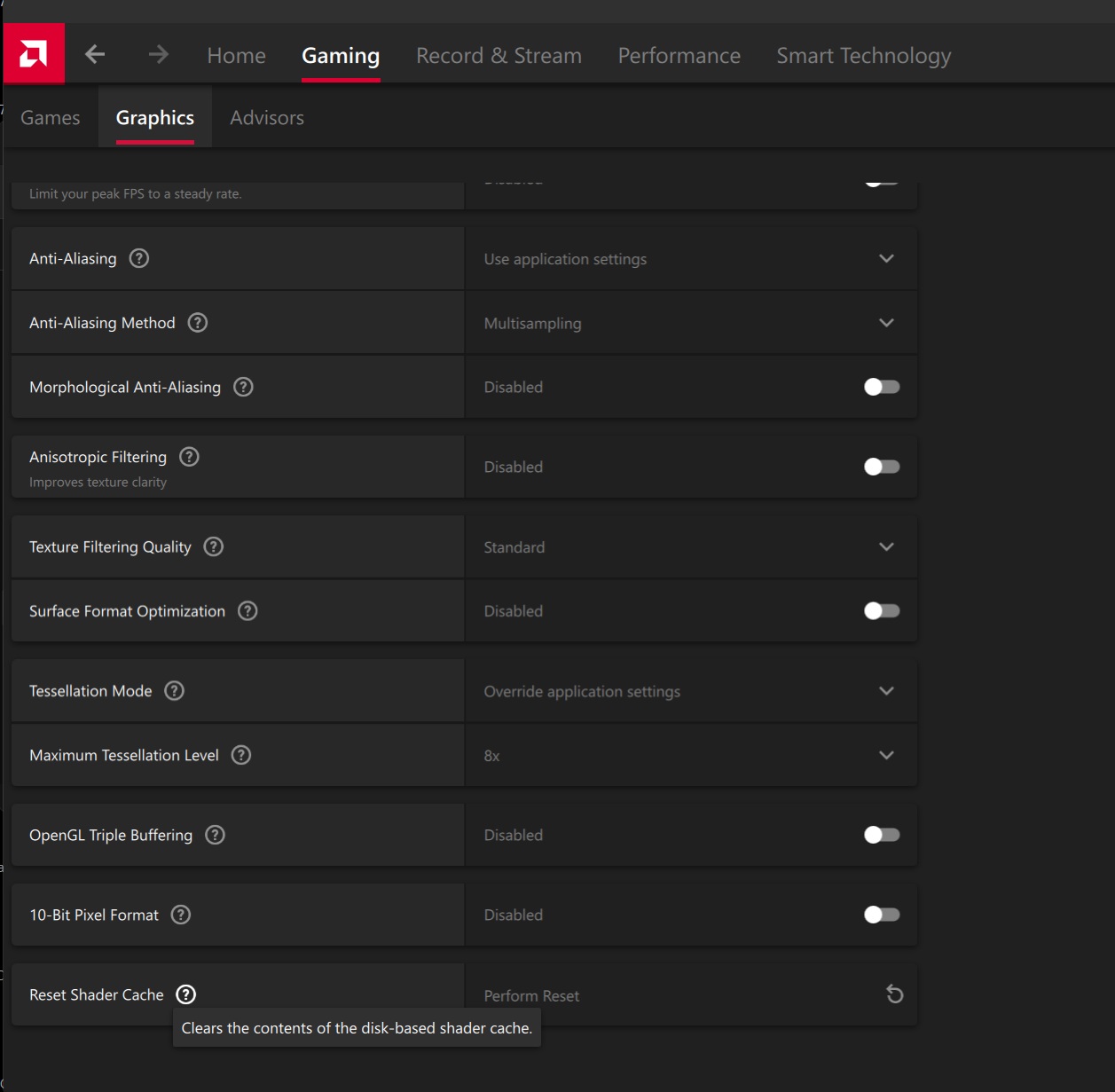Go to Smart Technology tab
The height and width of the screenshot is (1092, 1115).
(864, 56)
